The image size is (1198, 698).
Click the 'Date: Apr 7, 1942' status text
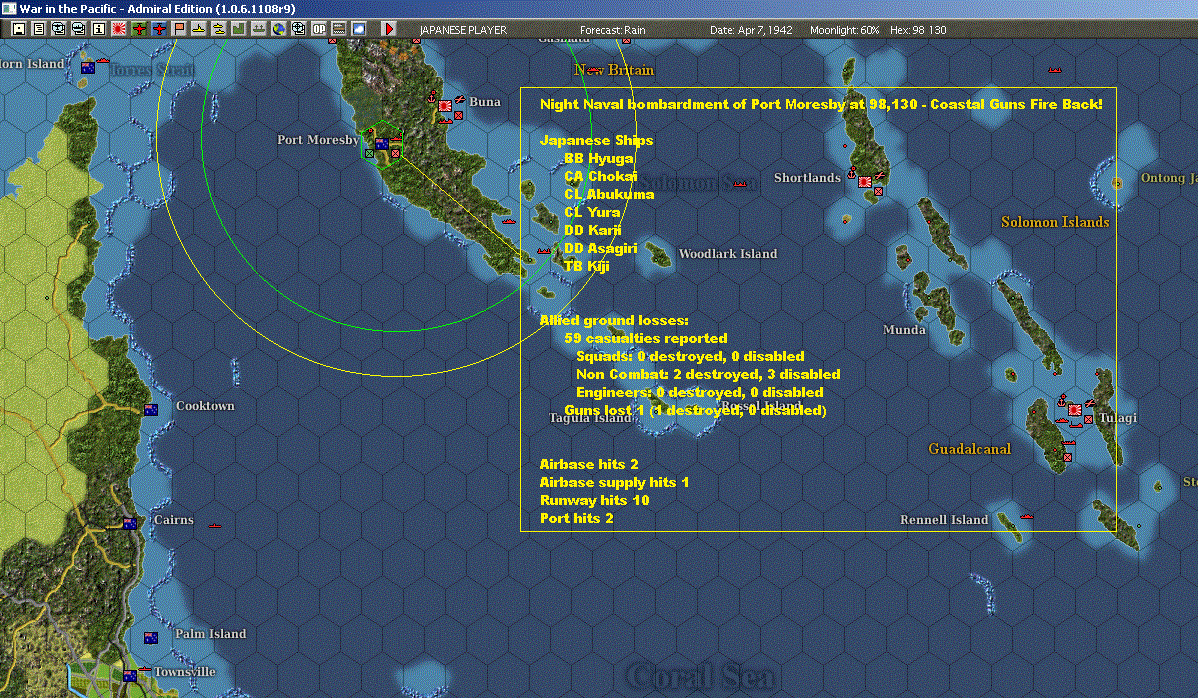click(751, 31)
